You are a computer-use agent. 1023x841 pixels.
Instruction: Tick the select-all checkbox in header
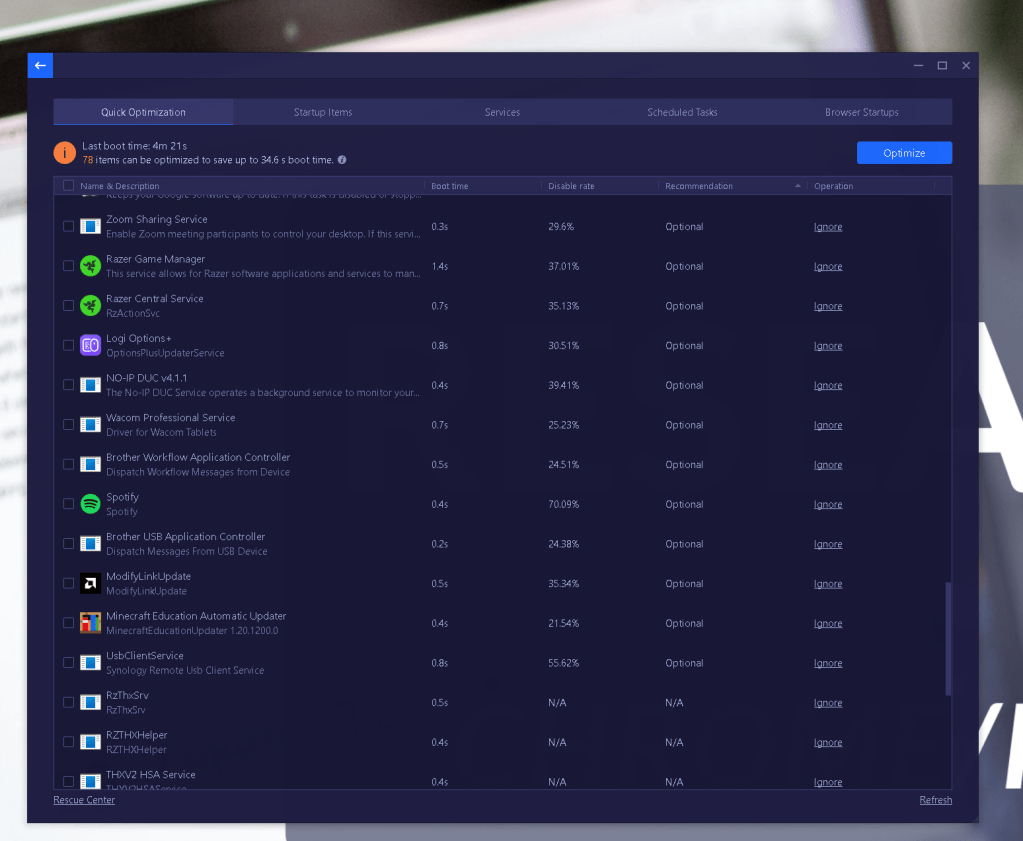click(x=69, y=185)
